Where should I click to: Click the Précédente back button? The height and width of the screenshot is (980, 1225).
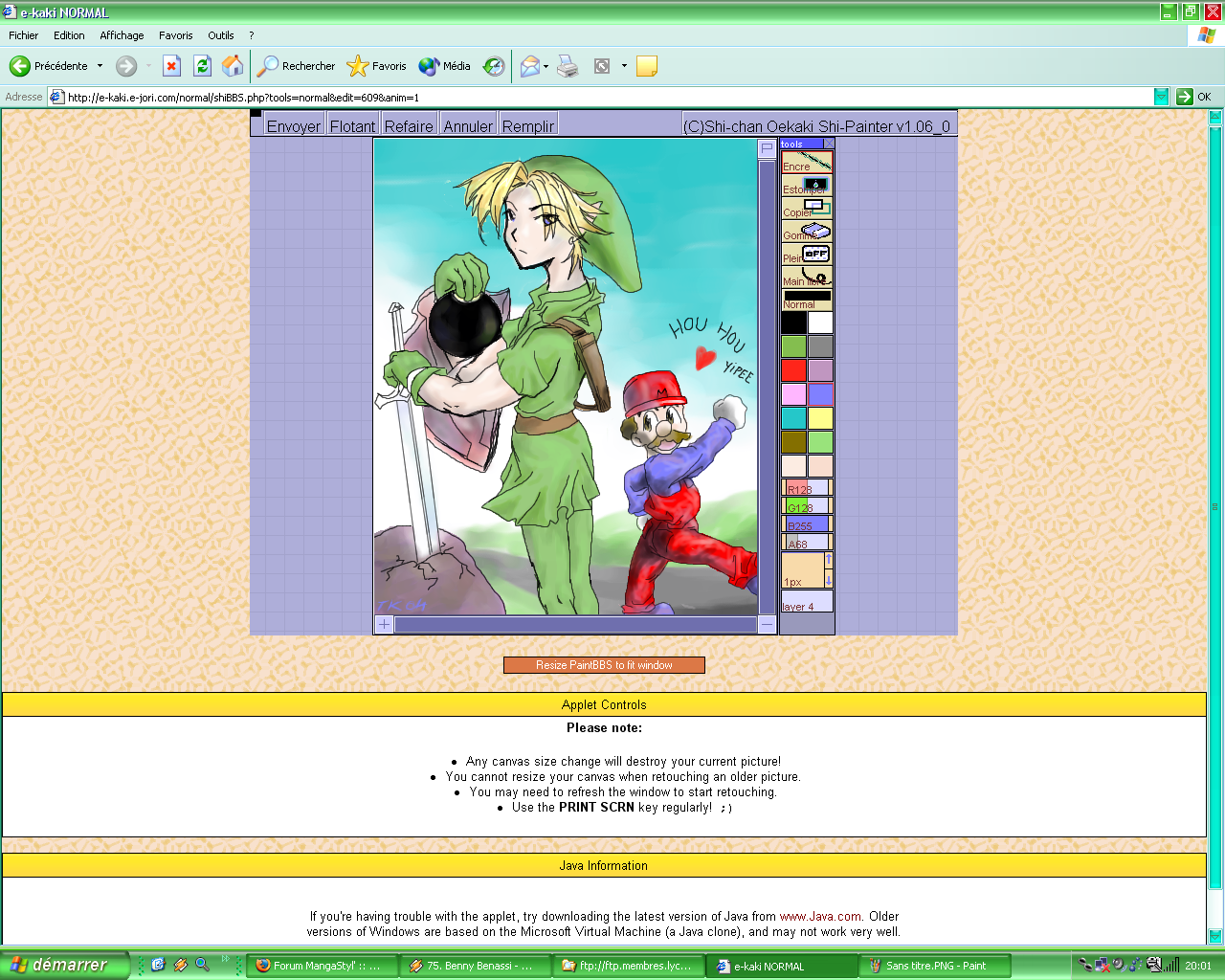49,66
